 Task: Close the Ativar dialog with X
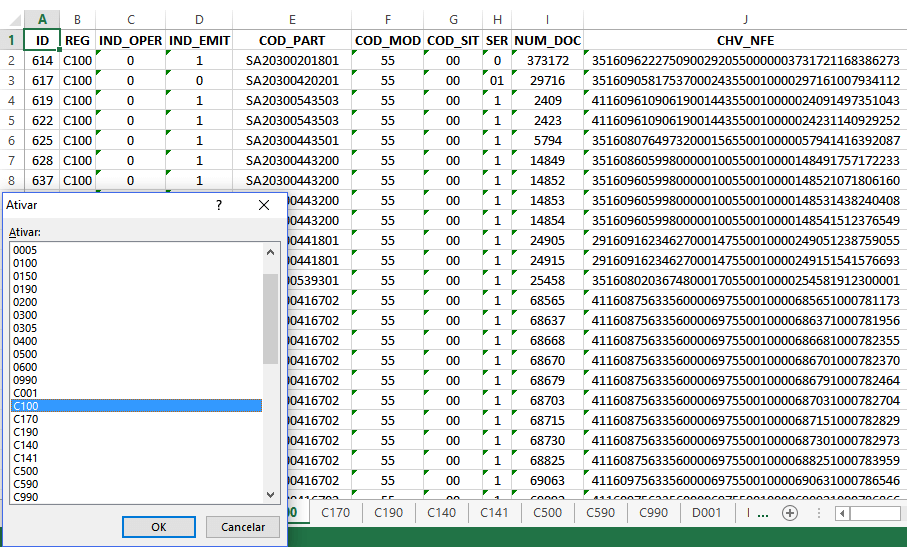[264, 205]
